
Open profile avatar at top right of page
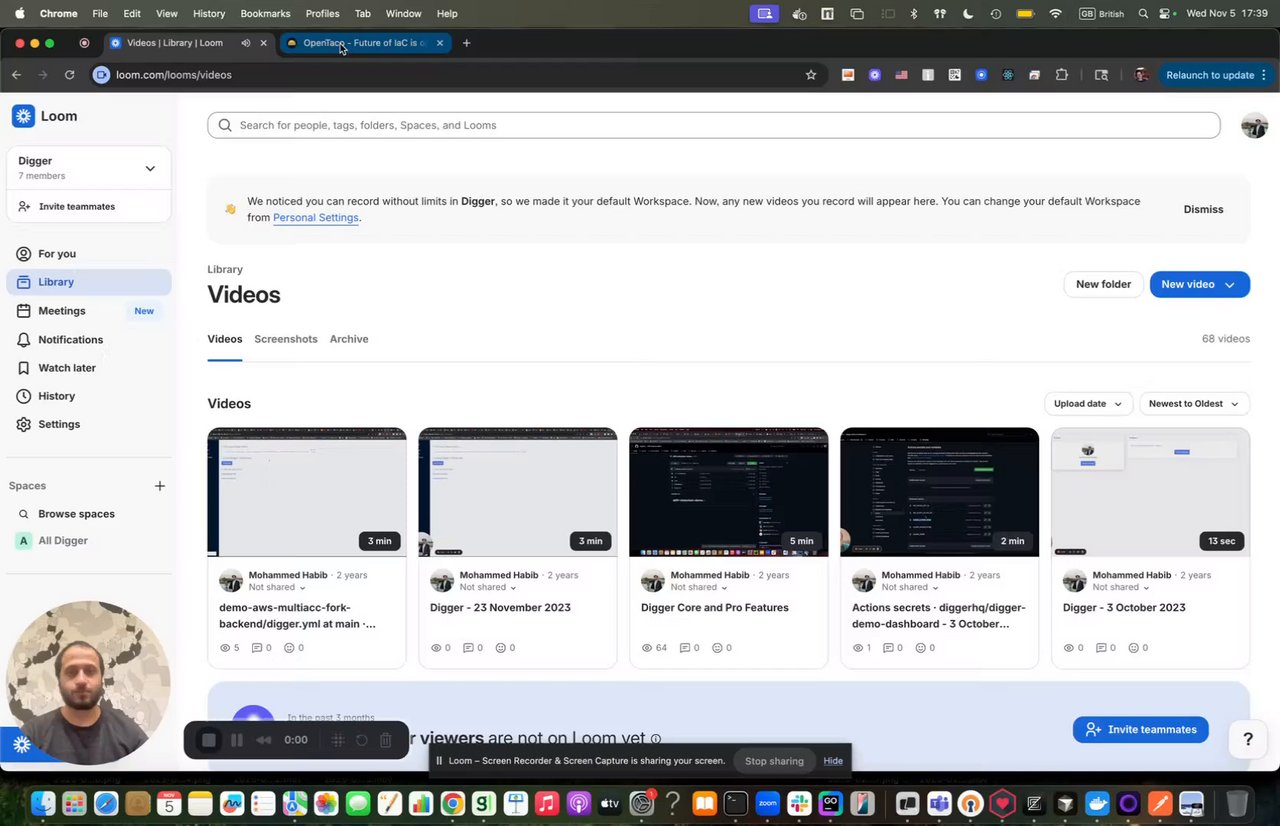(x=1254, y=125)
